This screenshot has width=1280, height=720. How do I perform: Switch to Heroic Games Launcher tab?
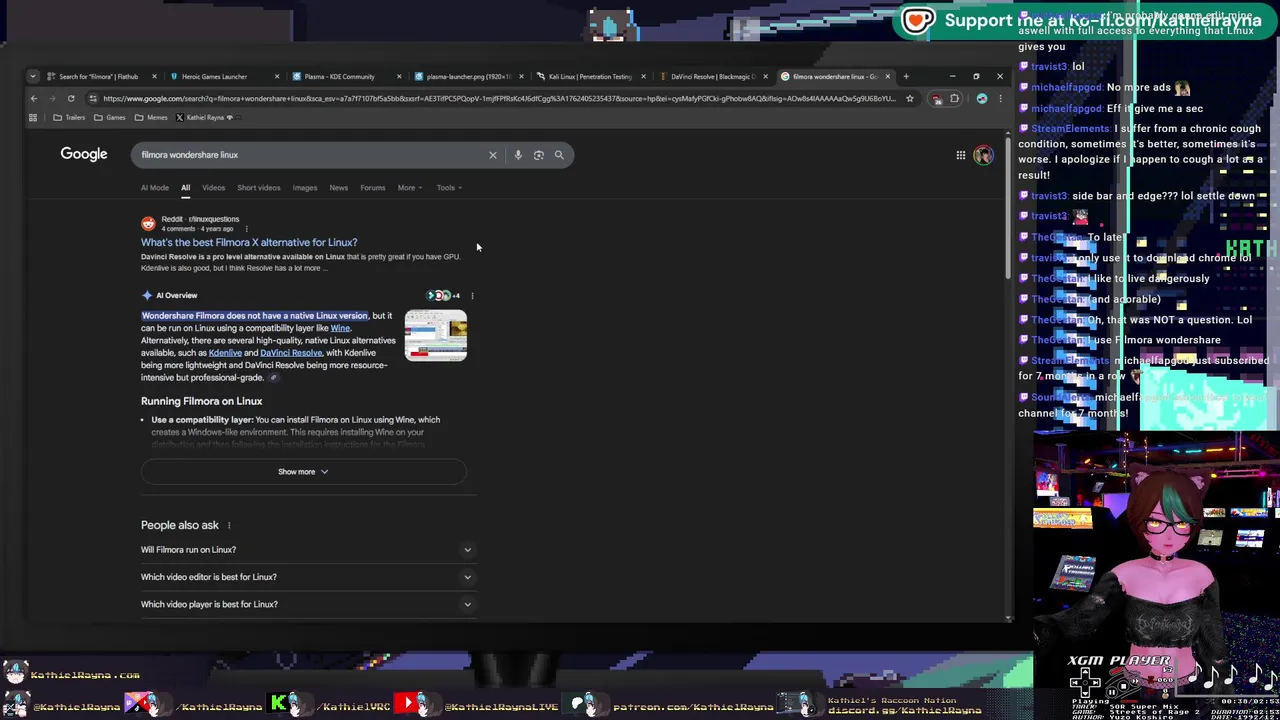(214, 76)
